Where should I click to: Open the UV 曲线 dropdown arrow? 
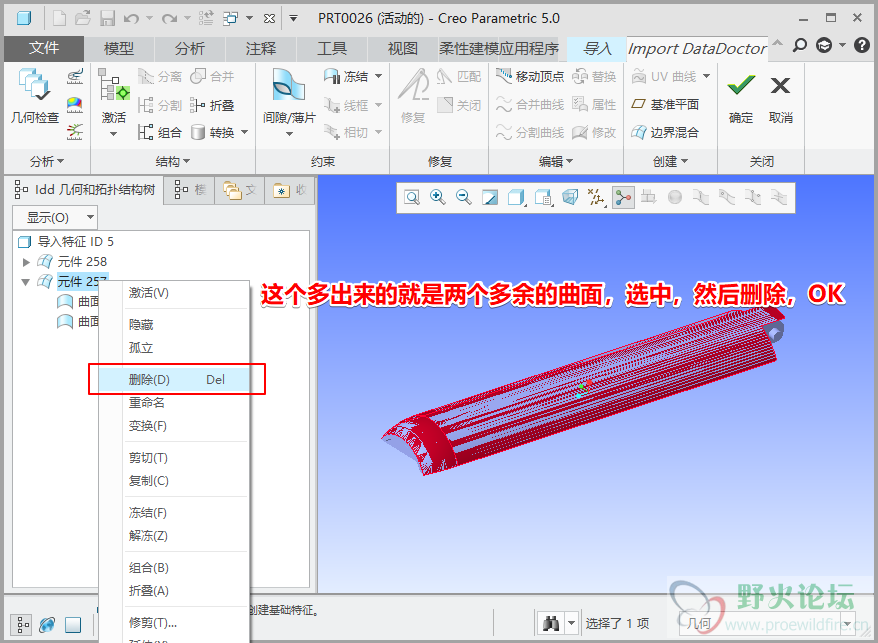pos(706,76)
